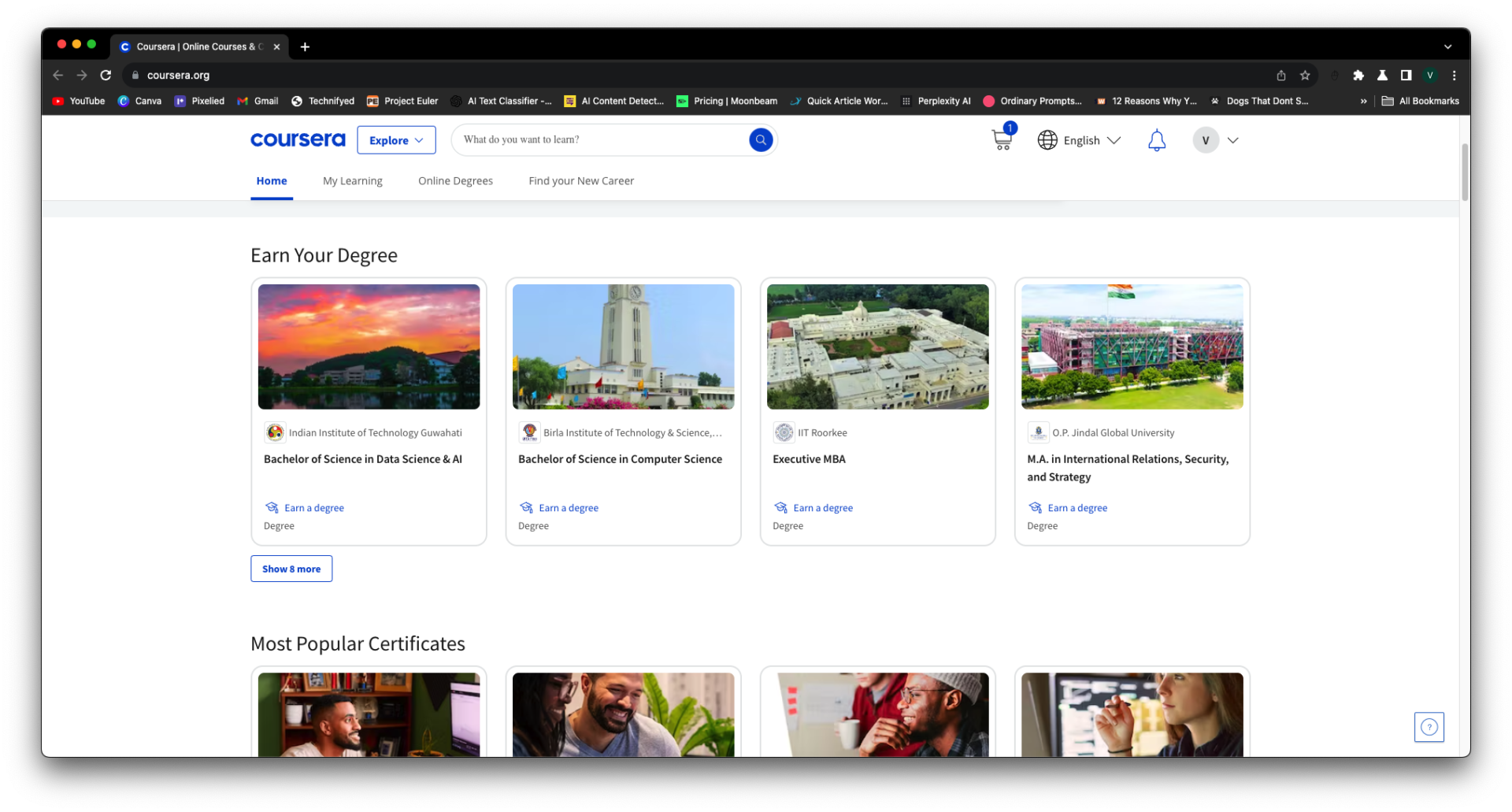Open Online Degrees tab
The width and height of the screenshot is (1512, 812).
tap(455, 181)
